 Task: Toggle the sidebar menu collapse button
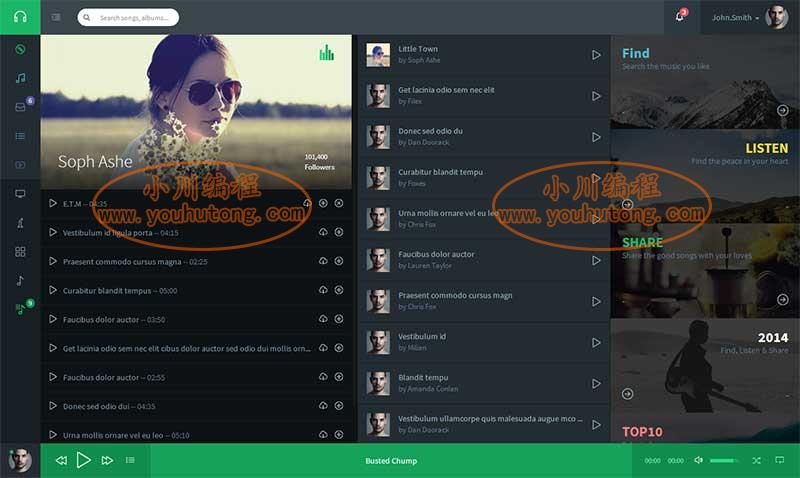click(x=56, y=17)
